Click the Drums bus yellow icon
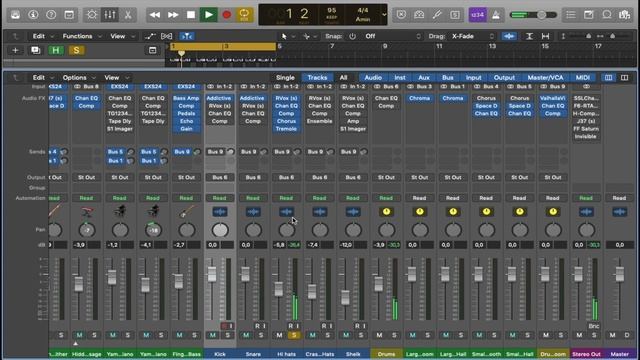This screenshot has width=640, height=360. 386,211
